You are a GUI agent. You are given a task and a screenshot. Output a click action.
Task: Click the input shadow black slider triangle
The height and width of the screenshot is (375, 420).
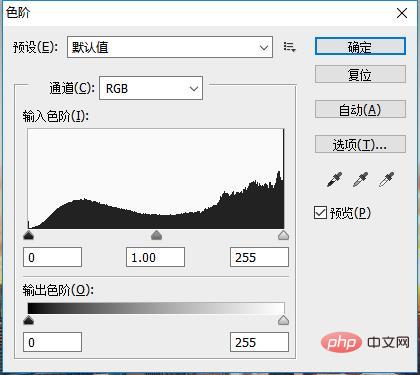point(29,235)
